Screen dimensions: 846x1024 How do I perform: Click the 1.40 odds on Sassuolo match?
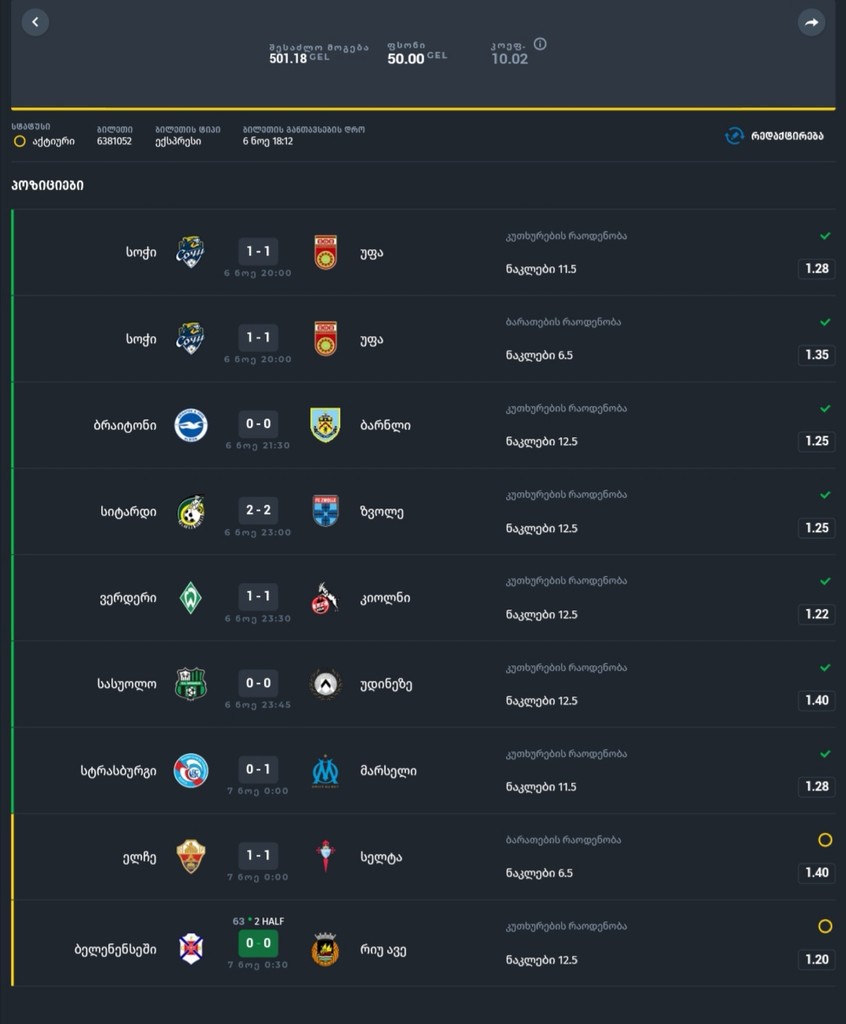[x=817, y=700]
